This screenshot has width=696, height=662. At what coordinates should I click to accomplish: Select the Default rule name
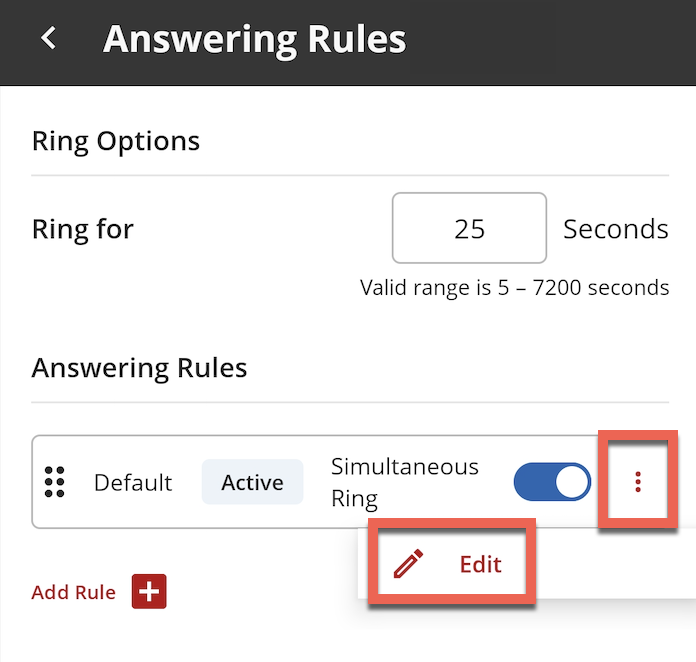coord(133,483)
